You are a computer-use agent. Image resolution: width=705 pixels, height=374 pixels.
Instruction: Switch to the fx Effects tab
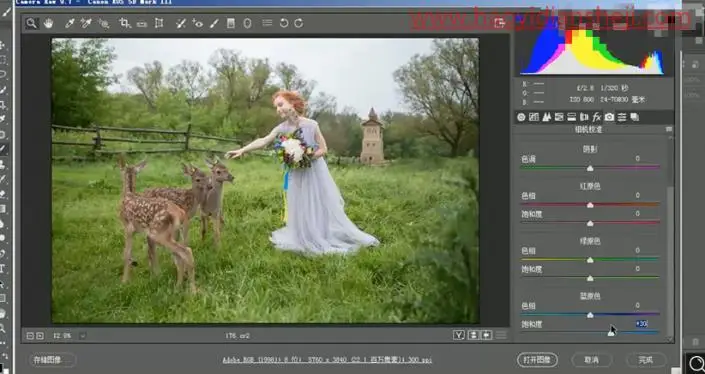click(x=597, y=117)
